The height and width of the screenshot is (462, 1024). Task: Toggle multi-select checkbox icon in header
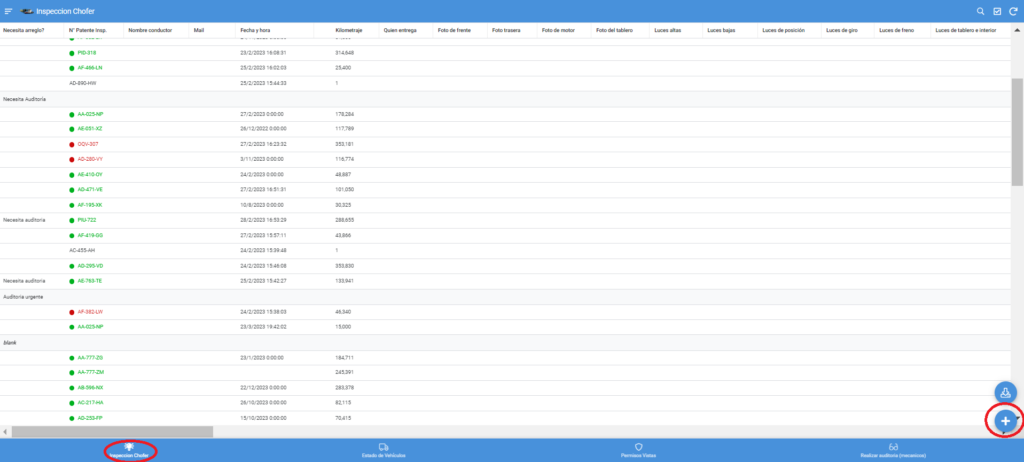(997, 10)
